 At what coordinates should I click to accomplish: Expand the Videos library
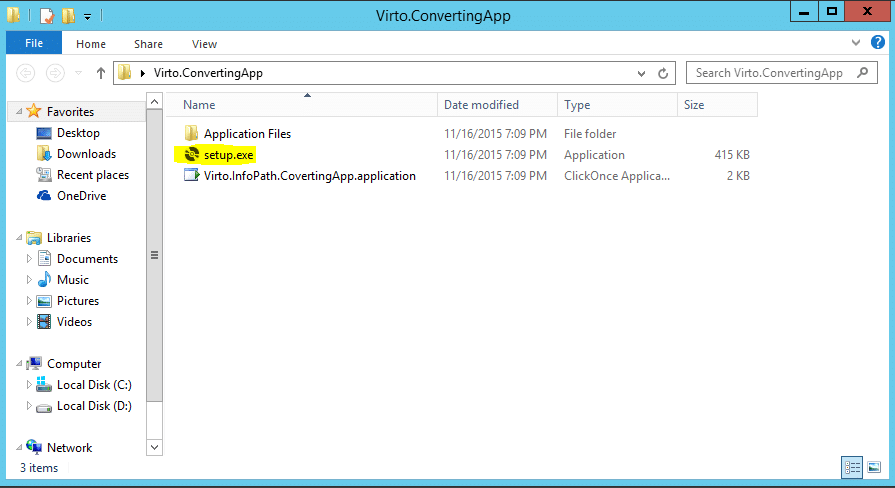pyautogui.click(x=29, y=322)
